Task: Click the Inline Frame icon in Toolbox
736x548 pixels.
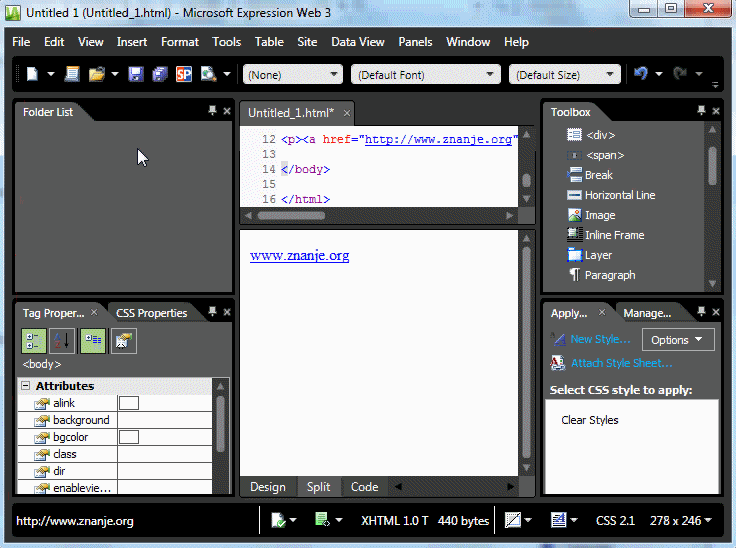Action: click(574, 235)
